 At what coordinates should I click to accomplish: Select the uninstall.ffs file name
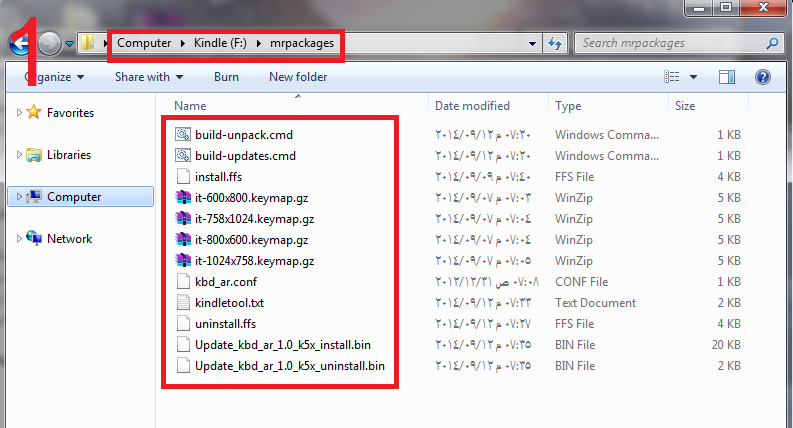pyautogui.click(x=226, y=323)
